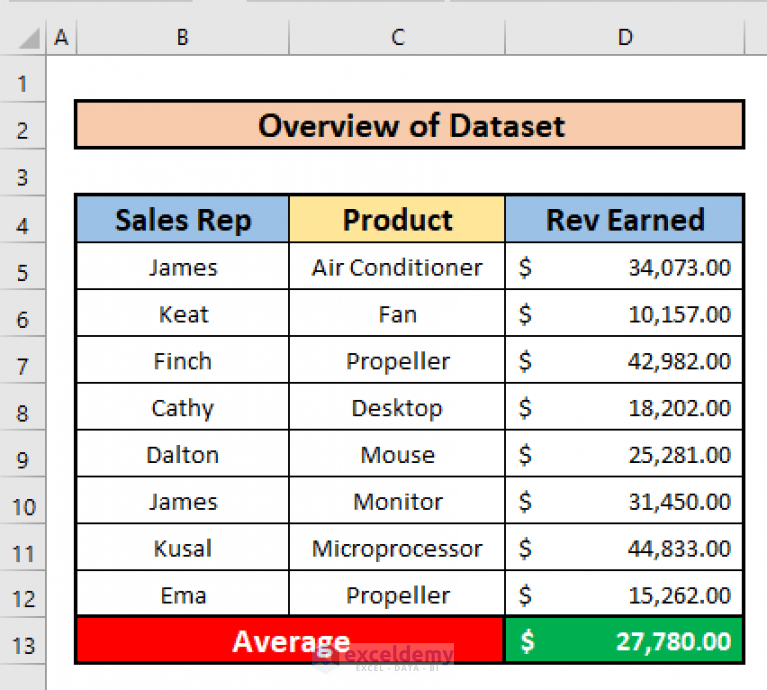
Task: Click the 42,982.00 revenue cell
Action: (x=624, y=360)
